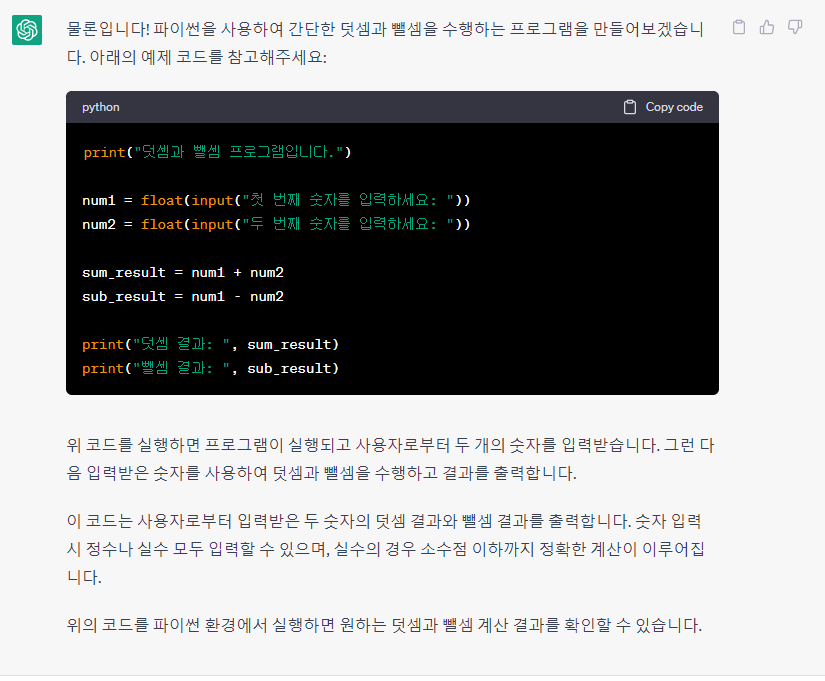This screenshot has width=825, height=681.
Task: Click the python language label
Action: point(100,107)
